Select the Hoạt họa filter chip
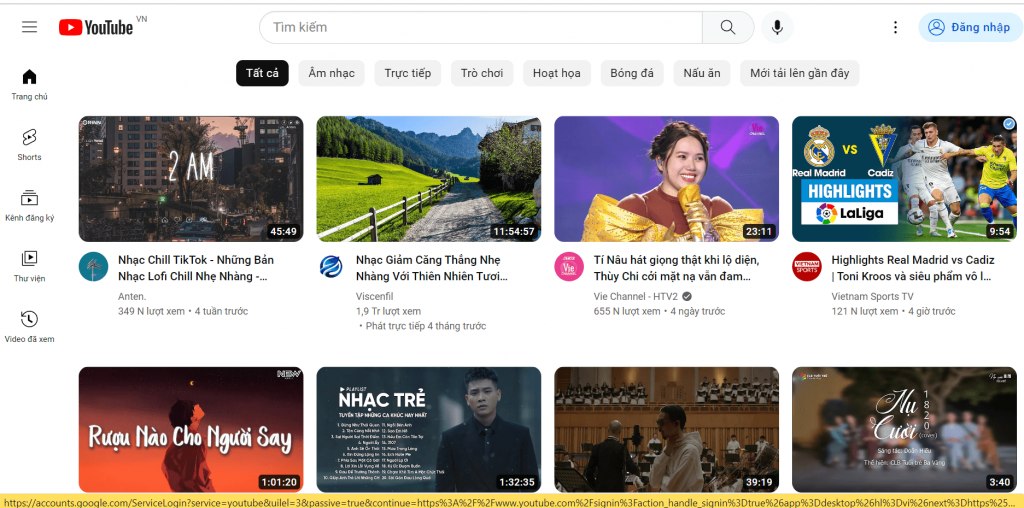This screenshot has height=508, width=1024. click(x=556, y=73)
